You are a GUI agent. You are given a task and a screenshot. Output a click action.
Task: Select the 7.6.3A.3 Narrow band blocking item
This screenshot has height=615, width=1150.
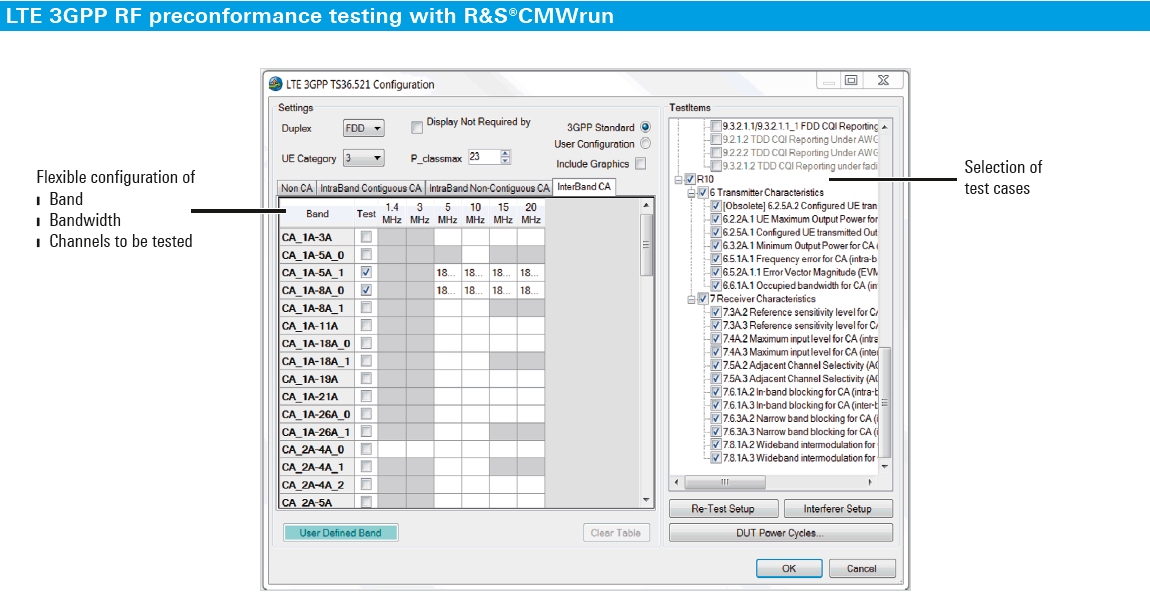(800, 432)
